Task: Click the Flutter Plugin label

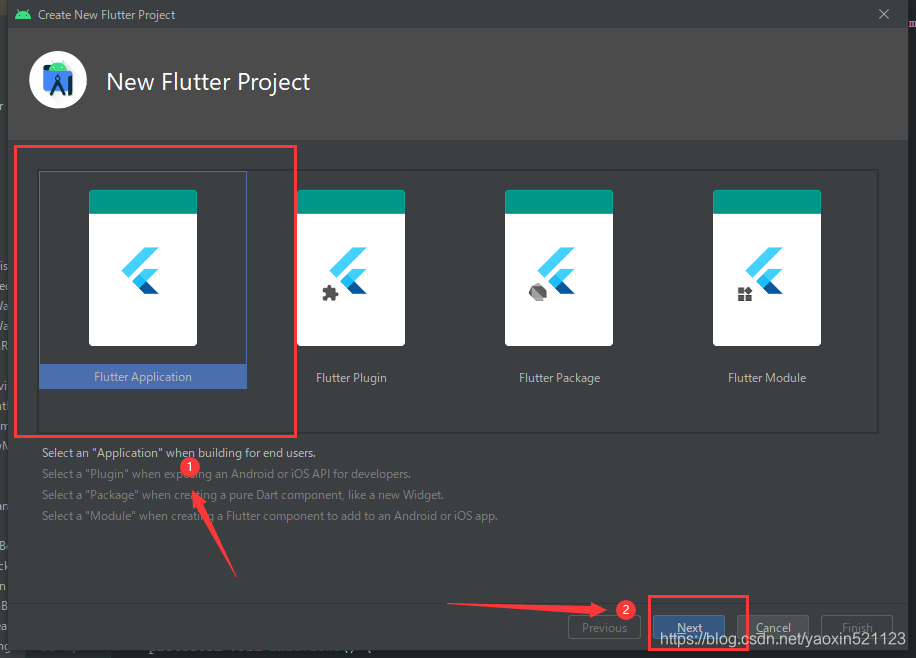Action: point(351,378)
